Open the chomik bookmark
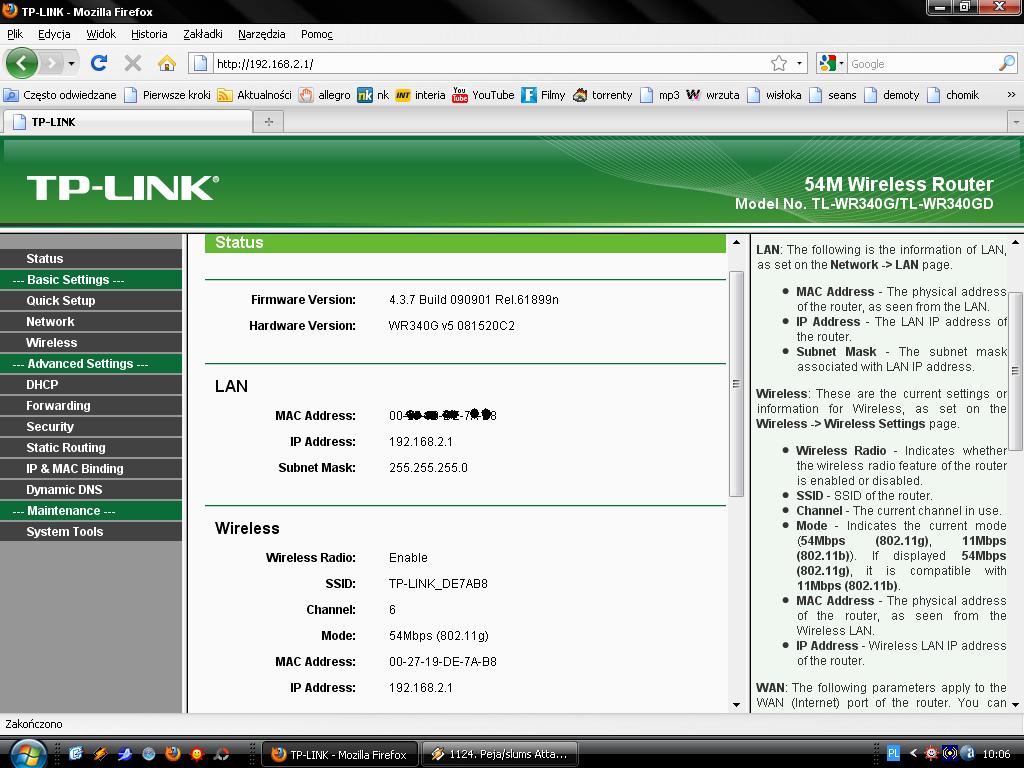 pyautogui.click(x=953, y=95)
